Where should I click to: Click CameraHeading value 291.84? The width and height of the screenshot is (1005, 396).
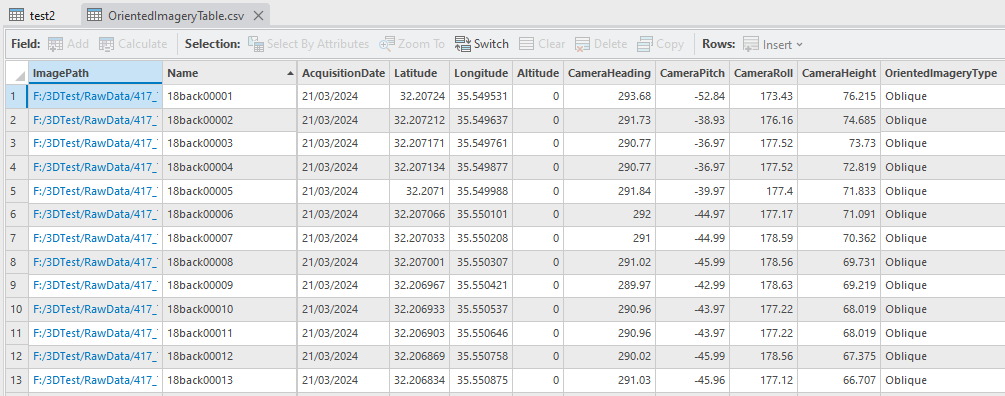pos(609,192)
